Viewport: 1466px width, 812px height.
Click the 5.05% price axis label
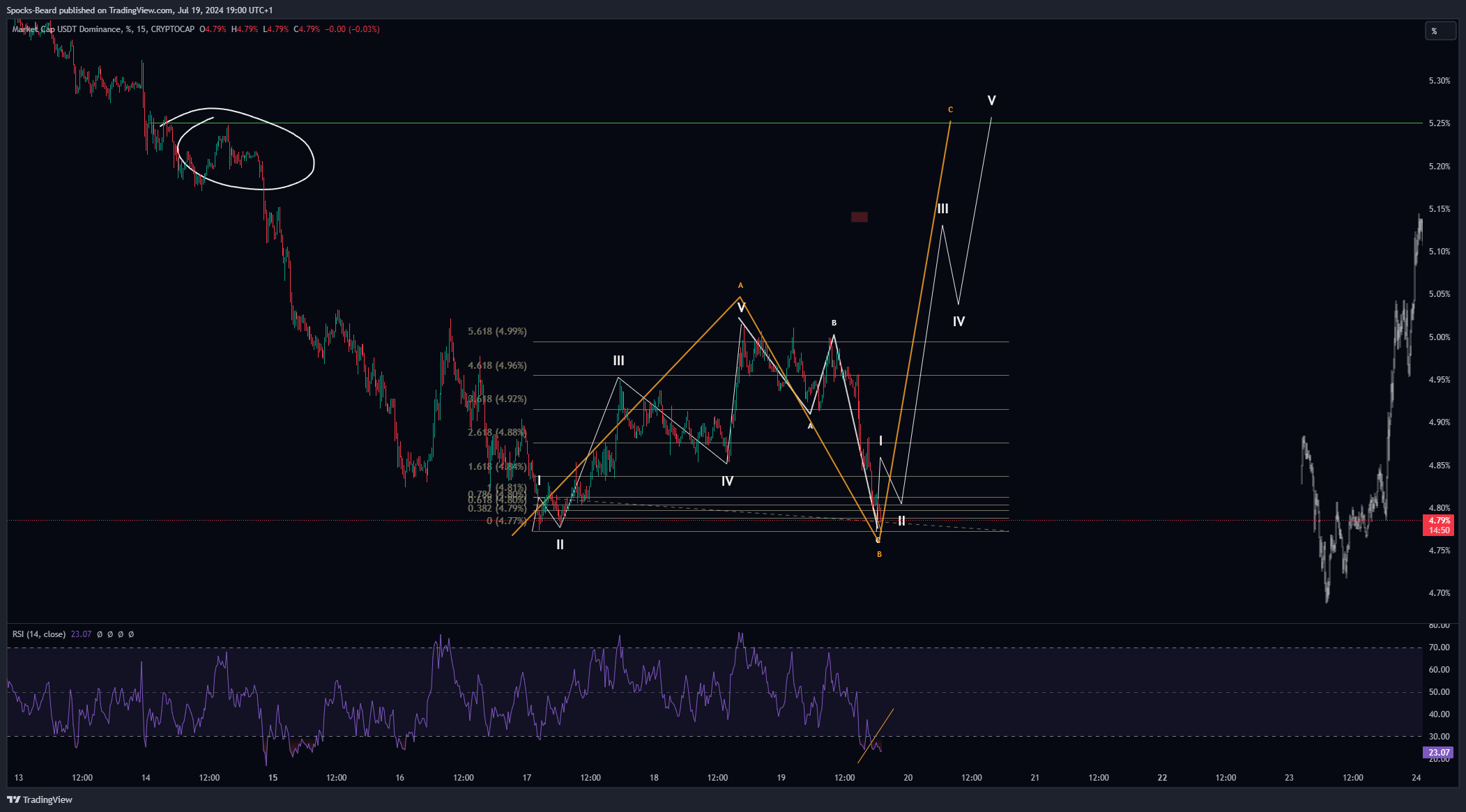(x=1439, y=294)
